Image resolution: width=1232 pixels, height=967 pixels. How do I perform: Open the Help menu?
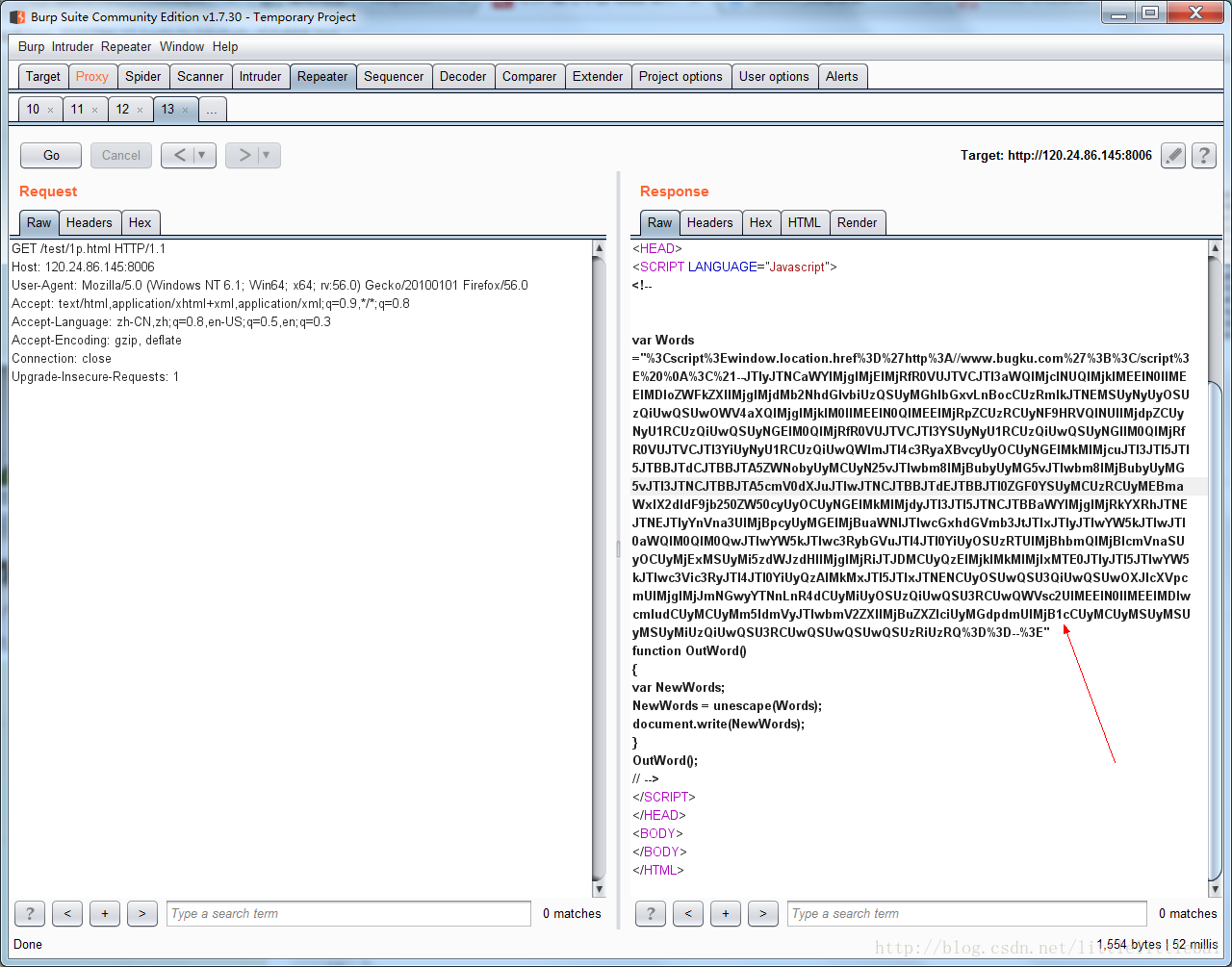[225, 46]
